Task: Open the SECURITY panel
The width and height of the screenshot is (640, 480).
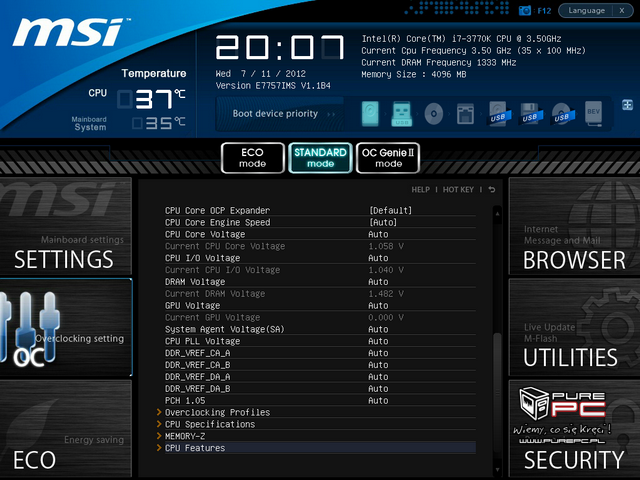Action: (574, 429)
